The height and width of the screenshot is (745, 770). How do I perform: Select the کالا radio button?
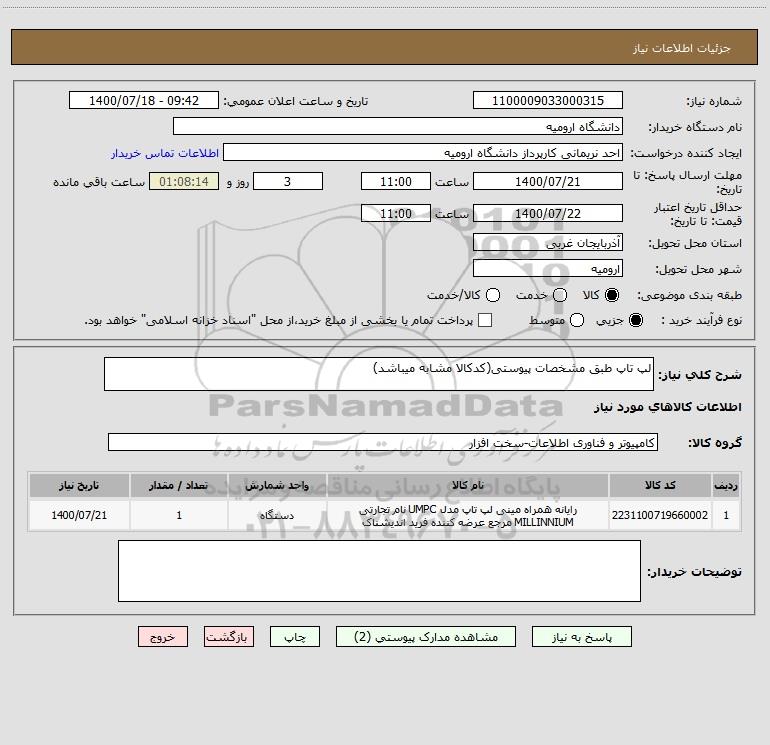pos(612,295)
